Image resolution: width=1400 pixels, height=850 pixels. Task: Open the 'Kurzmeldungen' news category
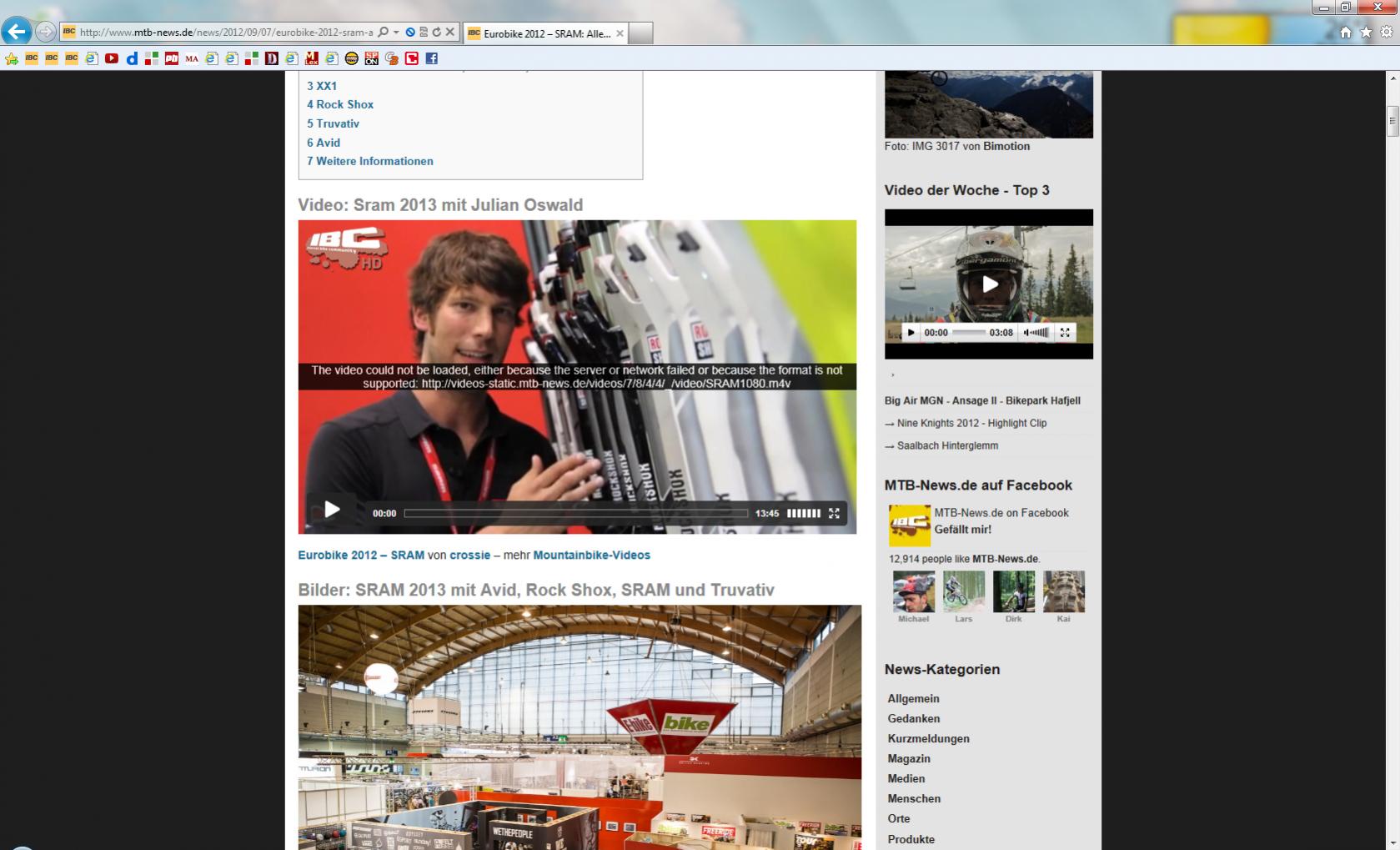tap(928, 739)
